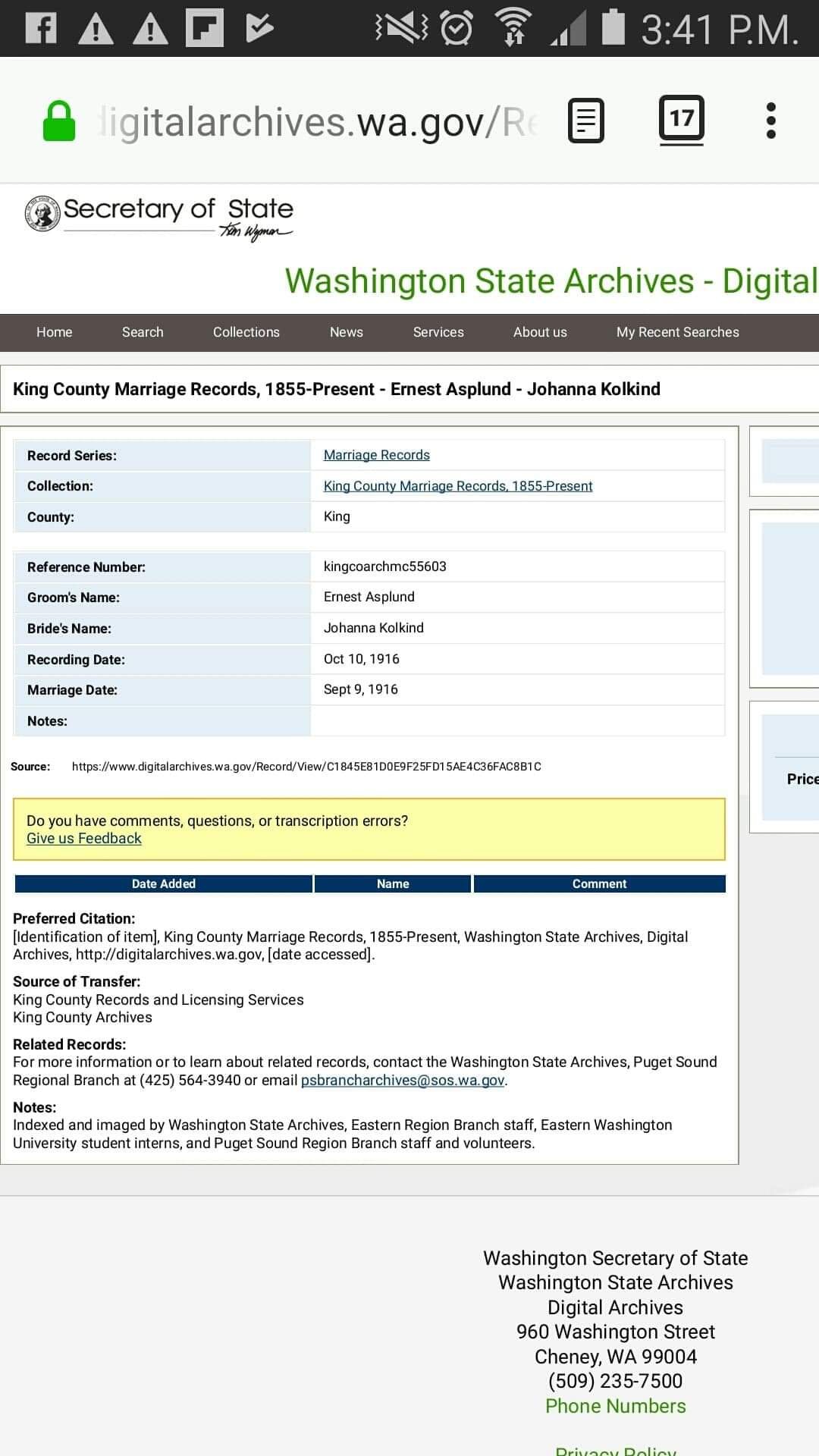
Task: Open the tab switcher showing 17 tabs
Action: [x=681, y=119]
